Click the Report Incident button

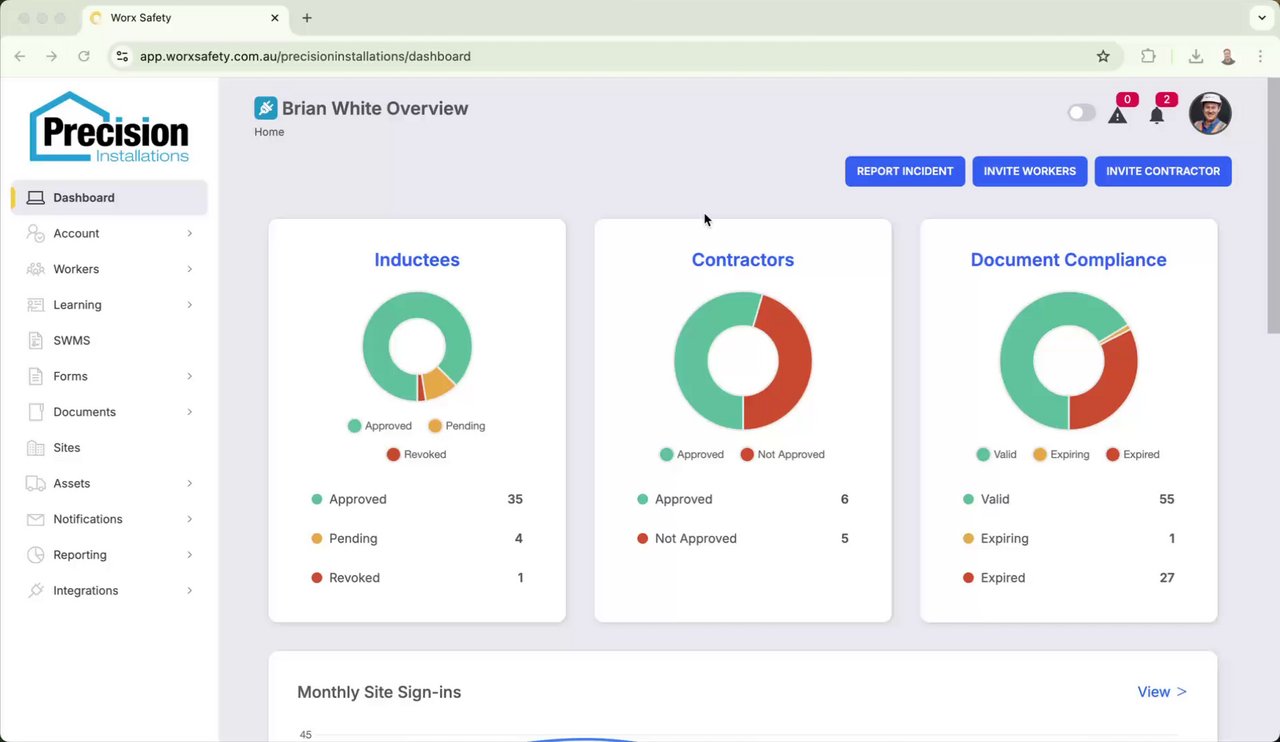point(905,171)
